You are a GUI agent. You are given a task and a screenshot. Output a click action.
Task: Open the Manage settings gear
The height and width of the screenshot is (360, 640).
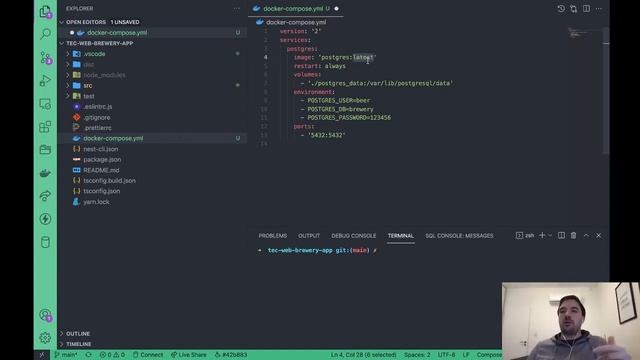tap(45, 338)
